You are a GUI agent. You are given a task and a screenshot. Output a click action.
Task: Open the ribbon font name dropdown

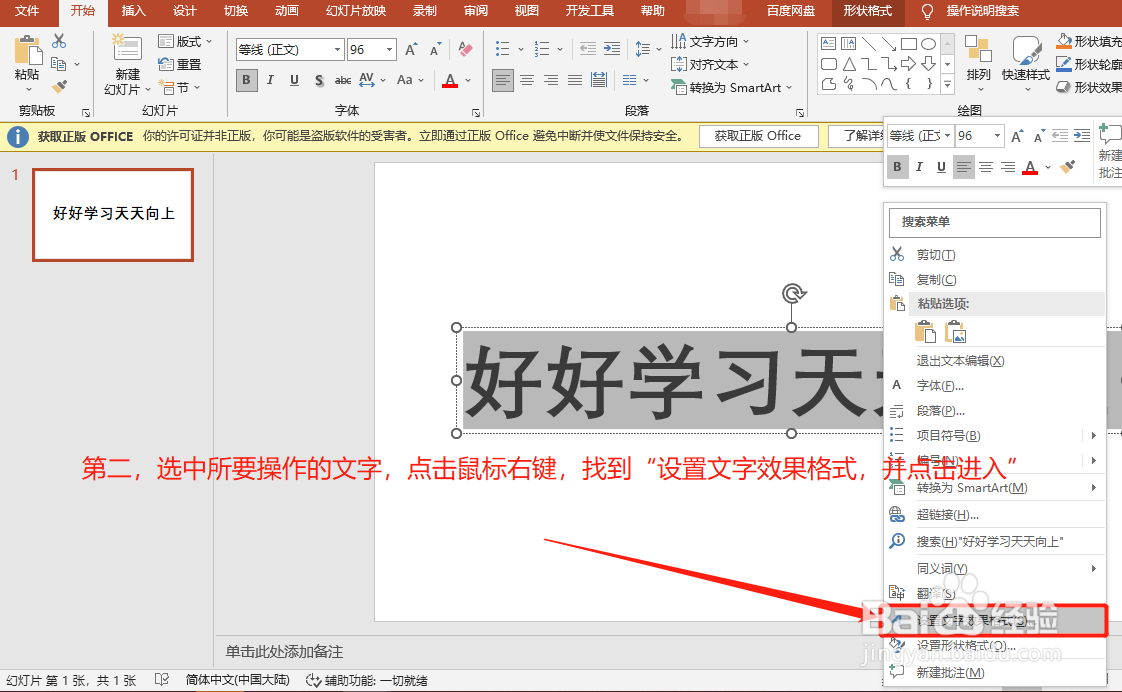(x=337, y=49)
